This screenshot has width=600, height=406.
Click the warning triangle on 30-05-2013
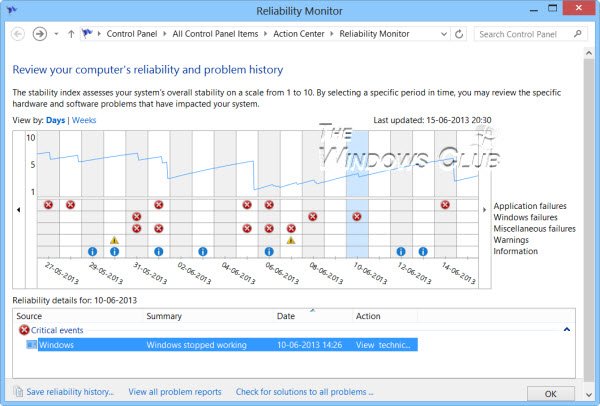click(x=114, y=240)
